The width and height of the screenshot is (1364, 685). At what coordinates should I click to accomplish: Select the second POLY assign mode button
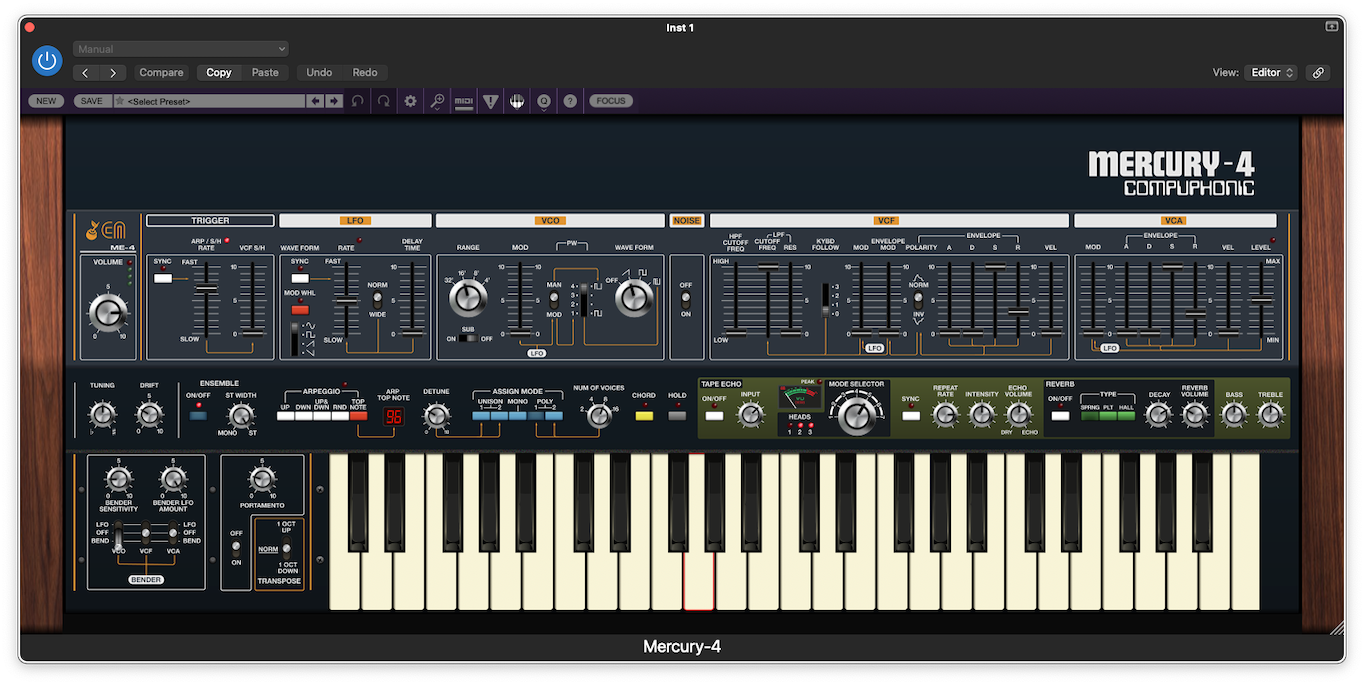(554, 416)
